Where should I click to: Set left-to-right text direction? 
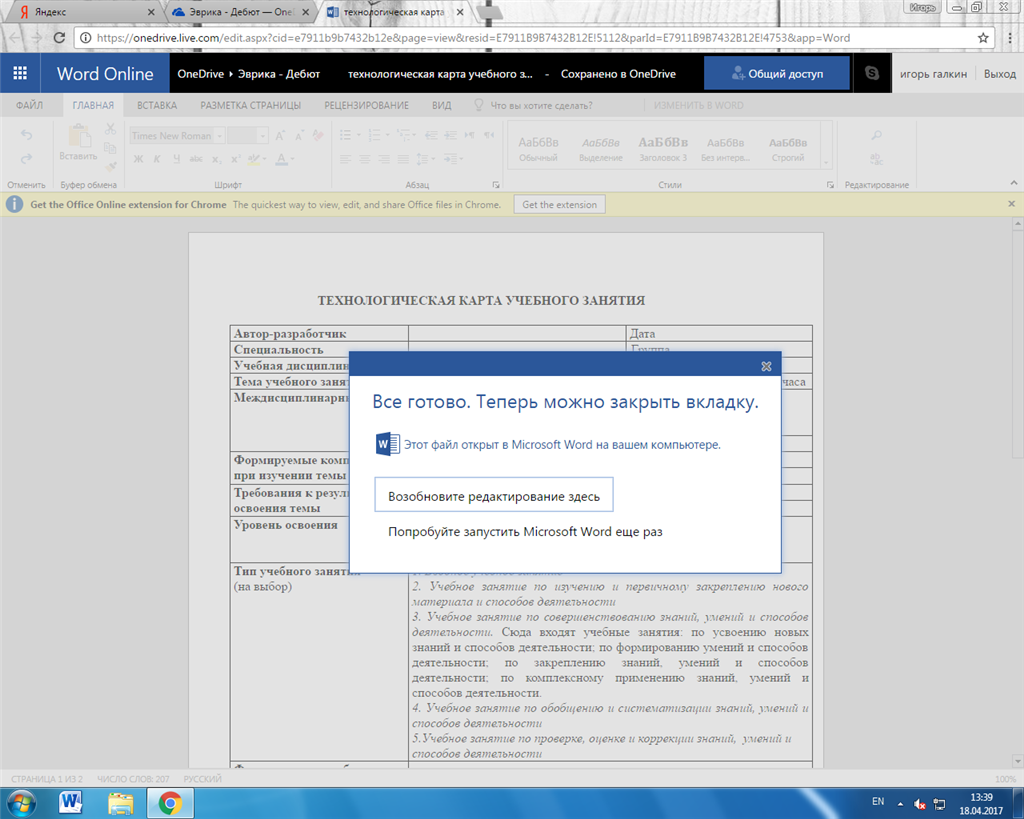pyautogui.click(x=470, y=135)
